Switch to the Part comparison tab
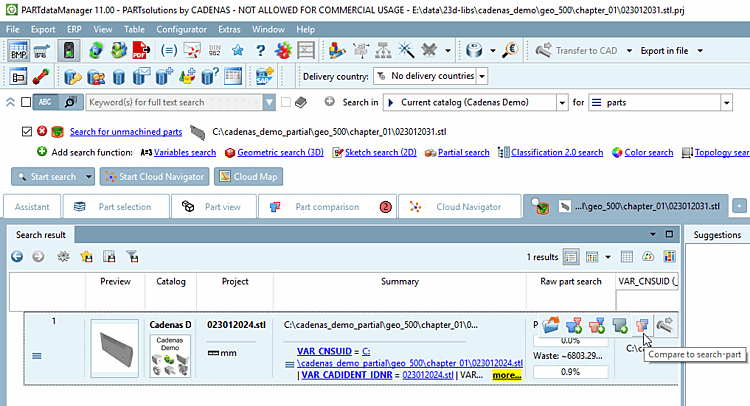This screenshot has height=406, width=750. pyautogui.click(x=327, y=207)
